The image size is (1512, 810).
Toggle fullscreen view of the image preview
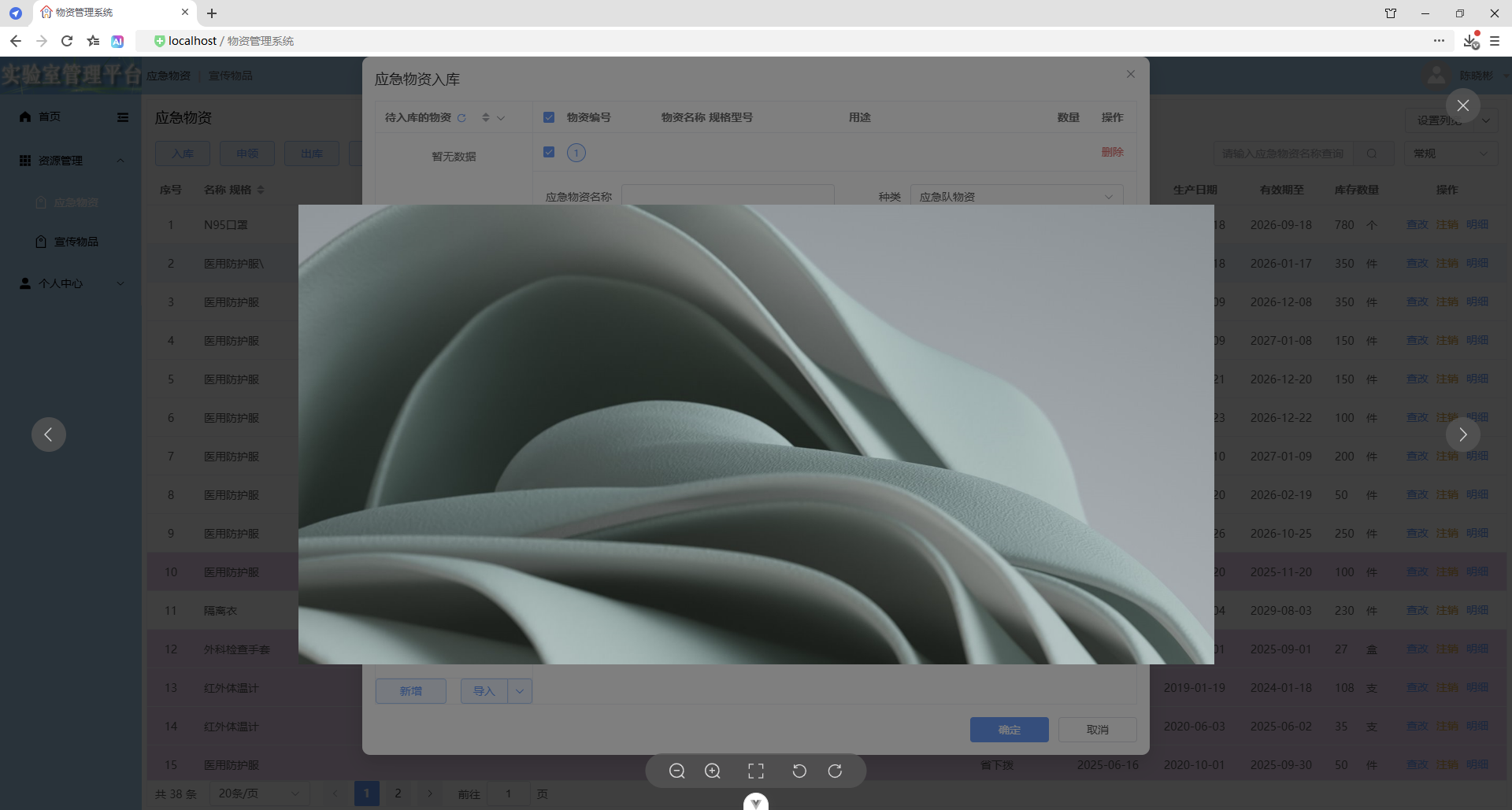point(755,771)
